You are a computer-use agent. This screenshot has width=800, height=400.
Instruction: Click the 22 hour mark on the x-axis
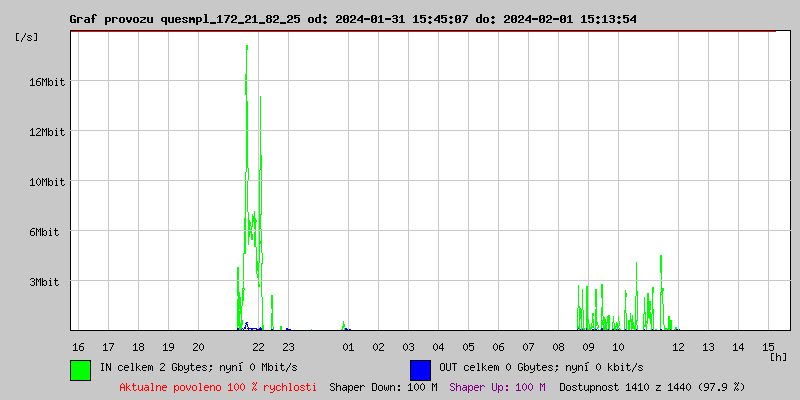coord(258,347)
